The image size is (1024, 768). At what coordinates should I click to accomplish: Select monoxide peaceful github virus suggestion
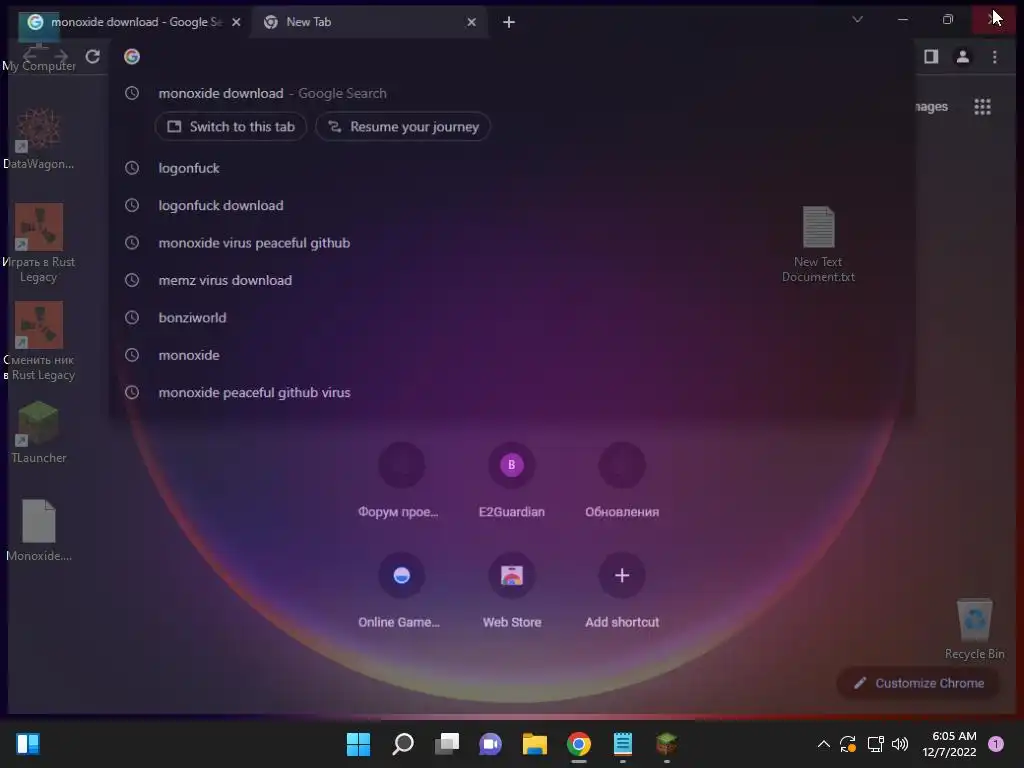pos(511,392)
